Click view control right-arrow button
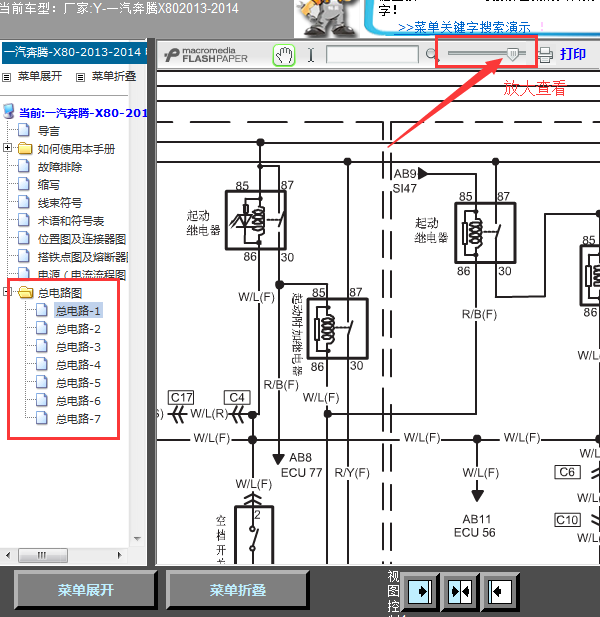This screenshot has width=600, height=617. tap(421, 591)
